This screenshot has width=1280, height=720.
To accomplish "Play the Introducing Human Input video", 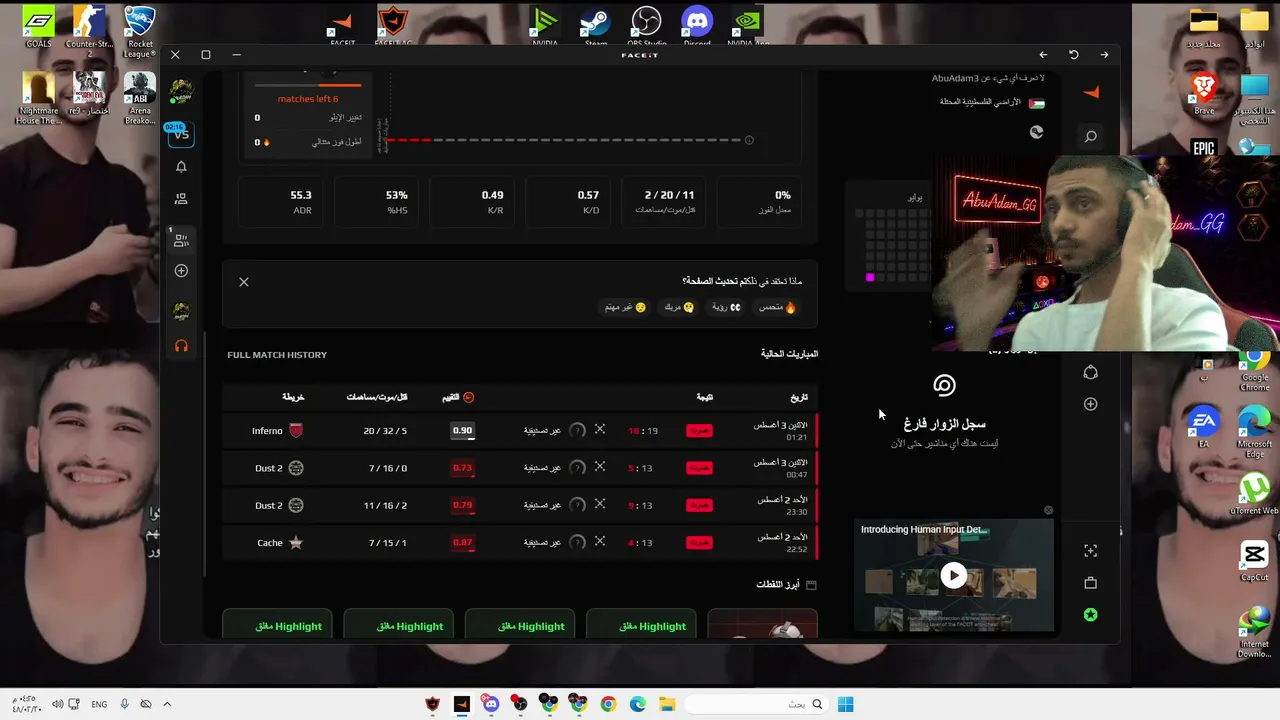I will [954, 576].
